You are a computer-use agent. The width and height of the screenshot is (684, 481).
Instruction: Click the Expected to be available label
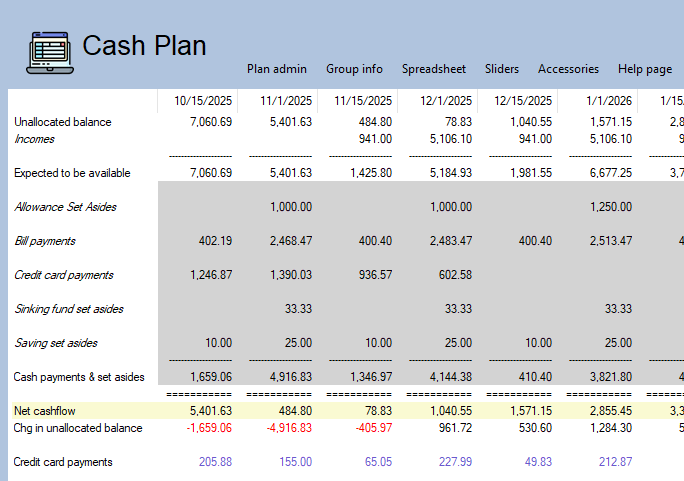coord(72,173)
